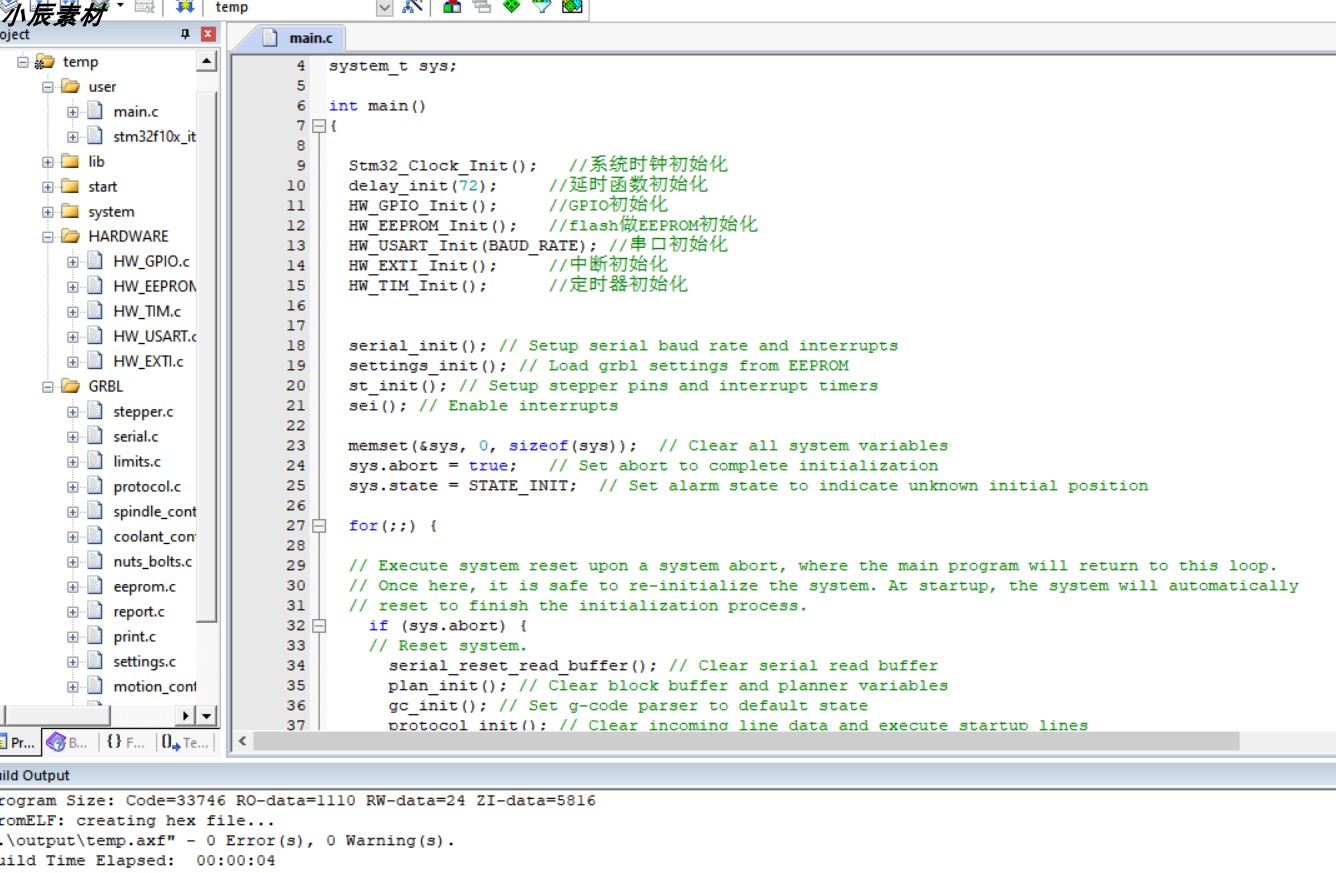Fold the main function block at line 7
Screen dimensions: 1336x873
(x=318, y=126)
